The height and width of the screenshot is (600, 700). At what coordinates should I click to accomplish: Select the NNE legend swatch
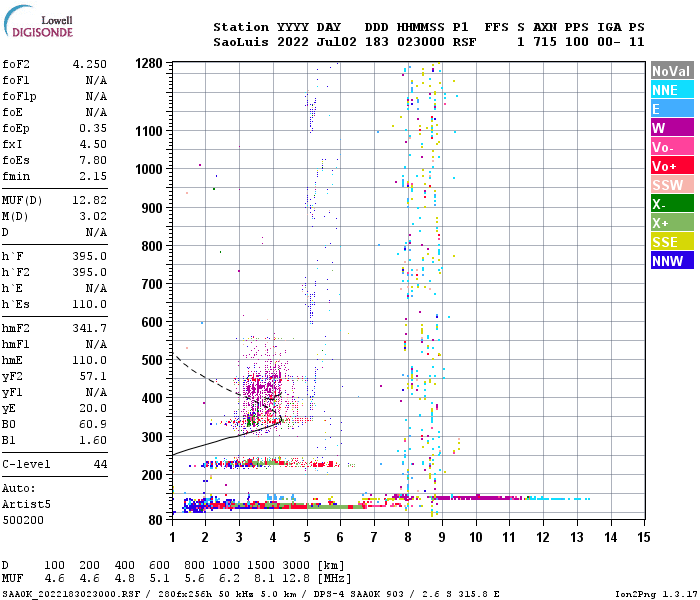(672, 90)
